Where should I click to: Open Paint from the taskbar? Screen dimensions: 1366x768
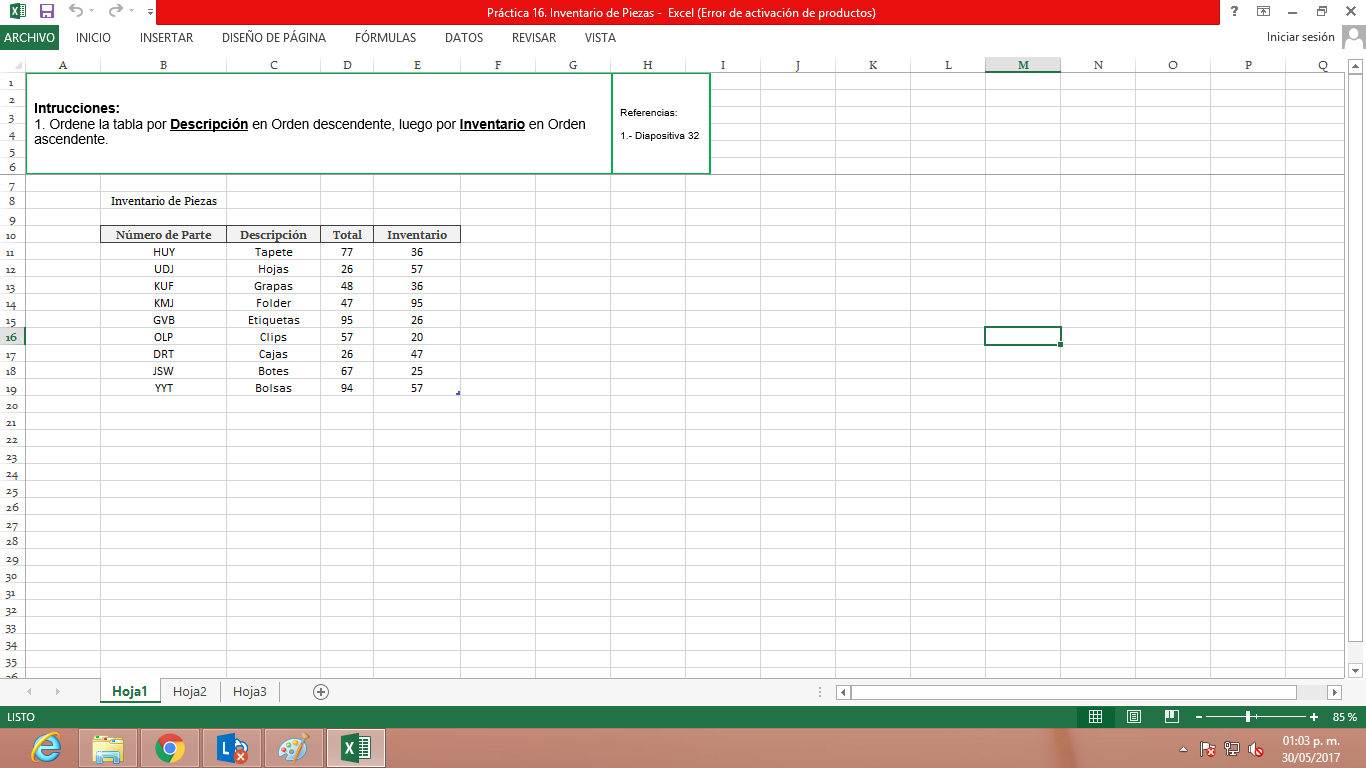294,748
